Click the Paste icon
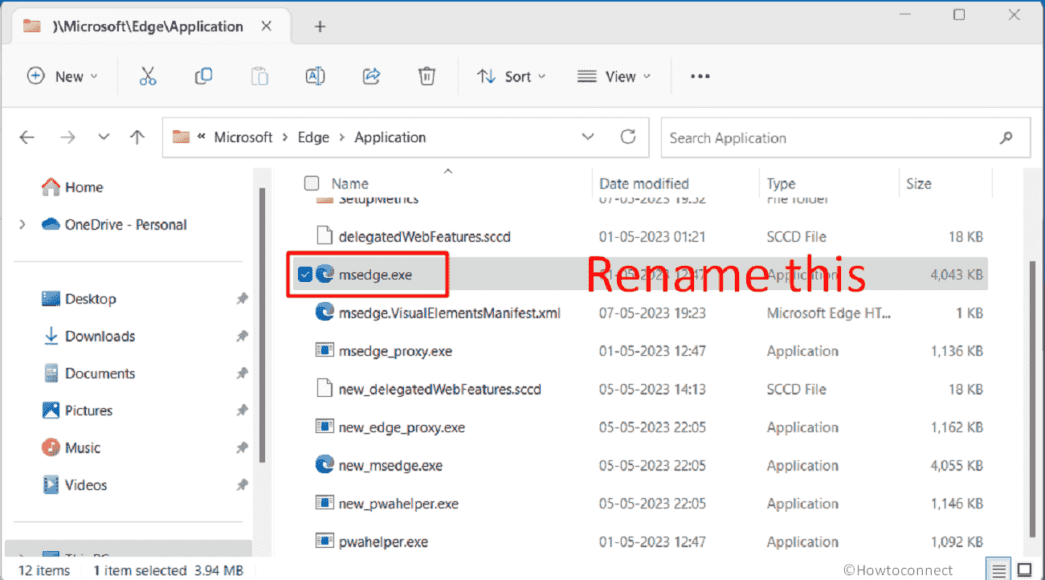The height and width of the screenshot is (580, 1045). click(x=259, y=76)
